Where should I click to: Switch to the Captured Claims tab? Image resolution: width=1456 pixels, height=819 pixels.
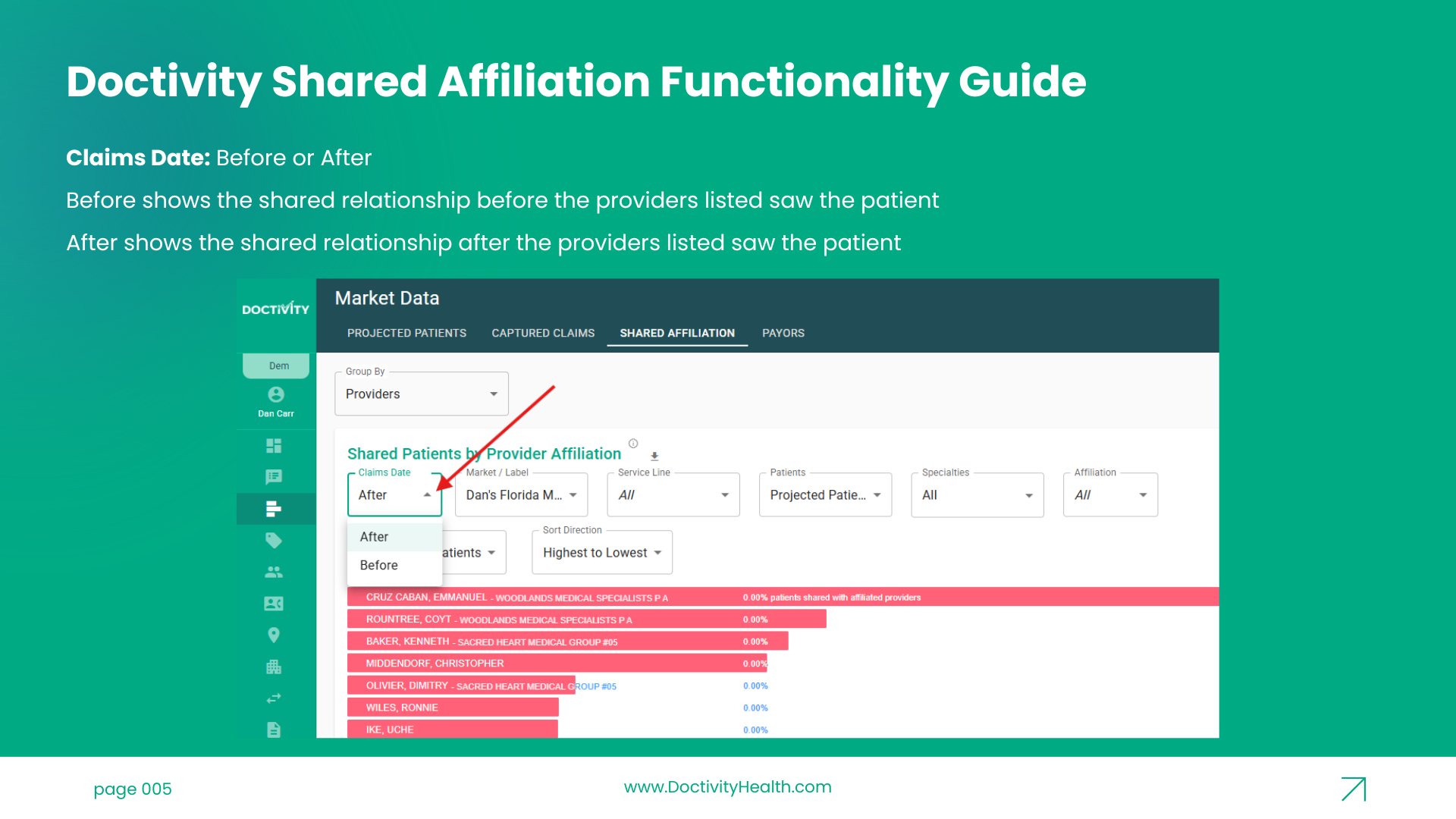click(543, 333)
